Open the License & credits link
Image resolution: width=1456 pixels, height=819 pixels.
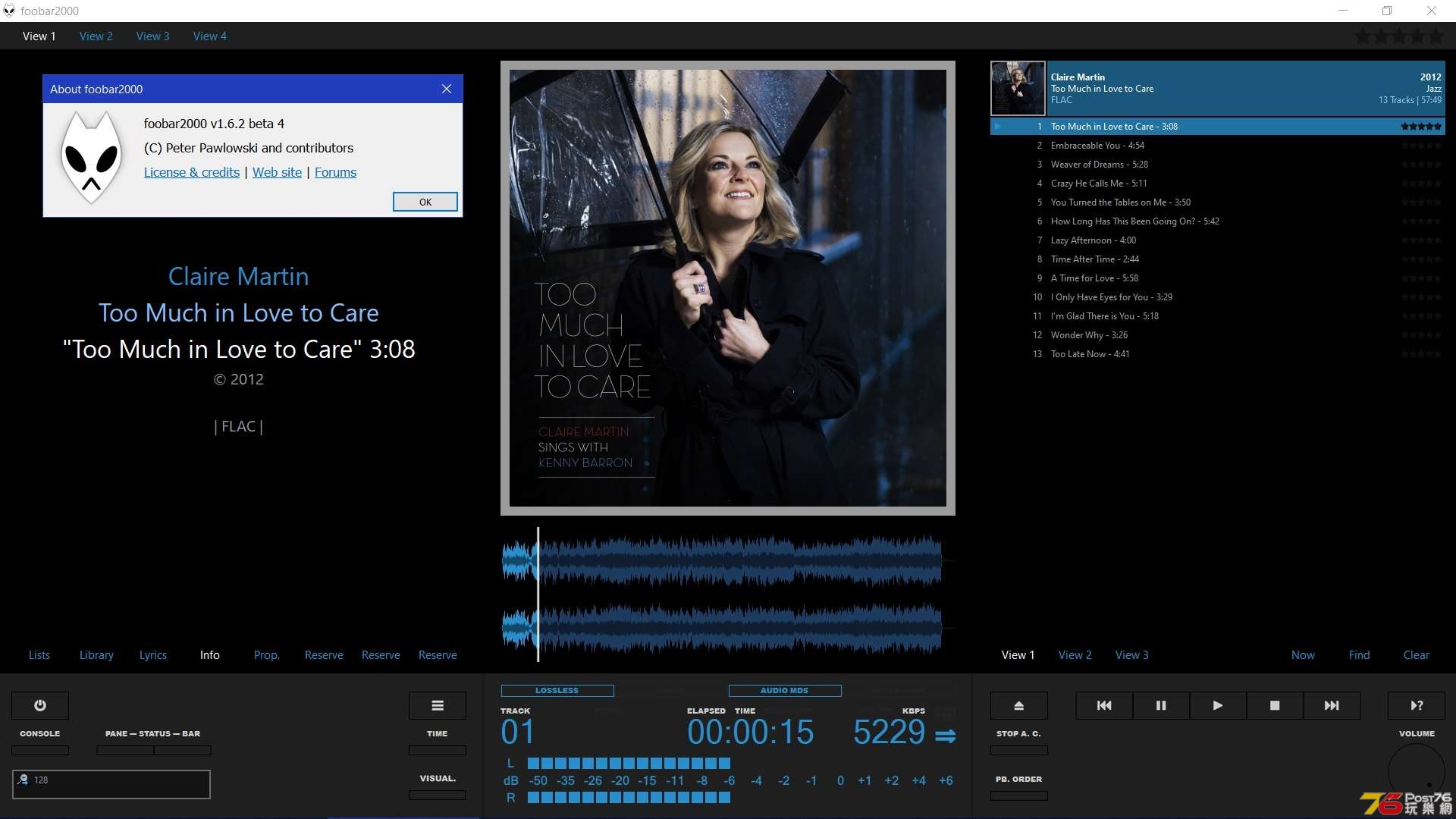(192, 172)
